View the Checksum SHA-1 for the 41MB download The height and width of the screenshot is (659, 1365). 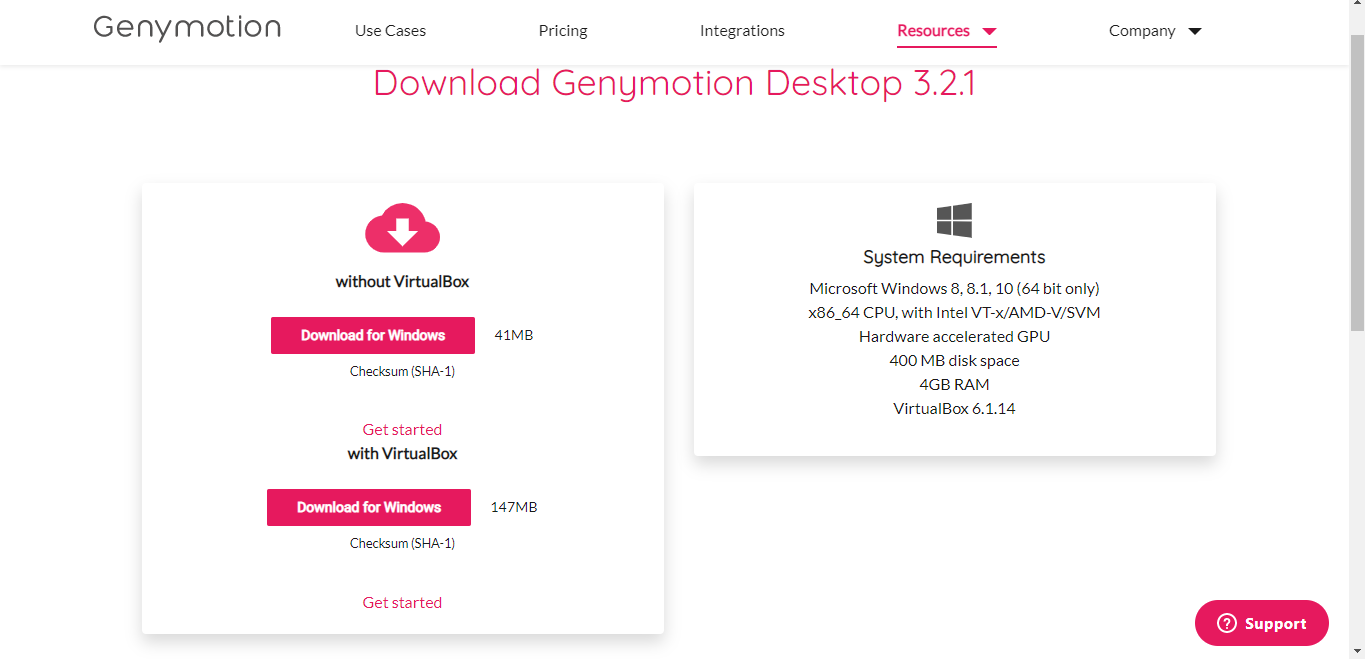pos(402,370)
